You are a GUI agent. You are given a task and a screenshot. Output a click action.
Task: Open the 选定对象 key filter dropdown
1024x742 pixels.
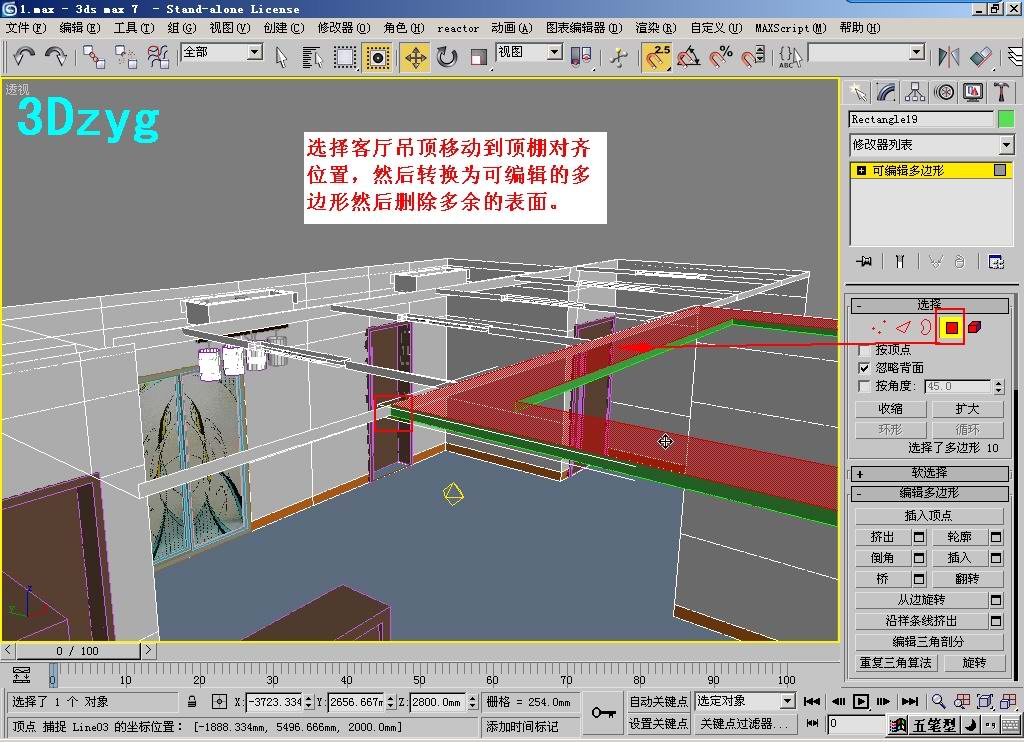788,702
